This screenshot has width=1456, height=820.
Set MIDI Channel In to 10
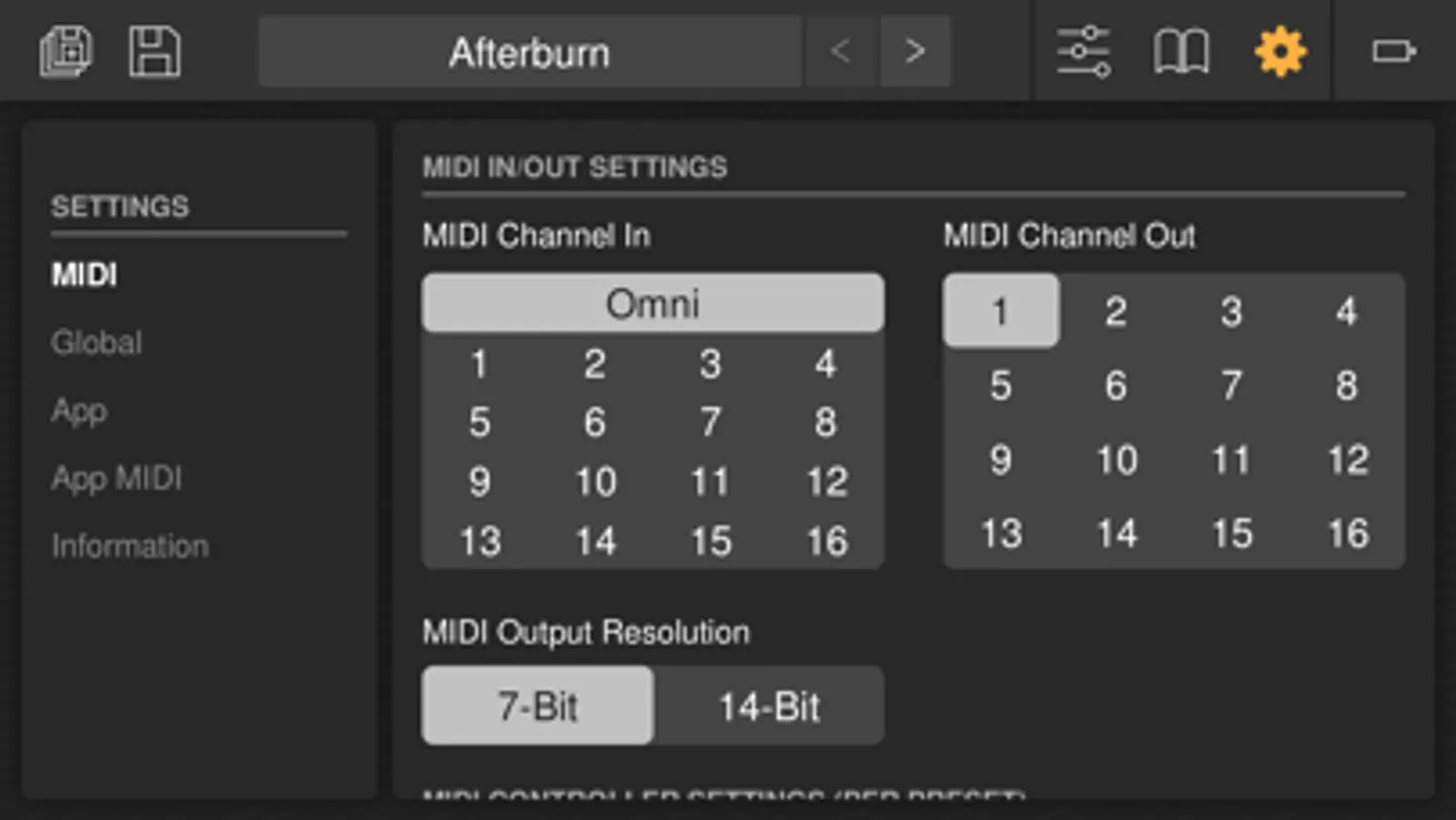596,482
